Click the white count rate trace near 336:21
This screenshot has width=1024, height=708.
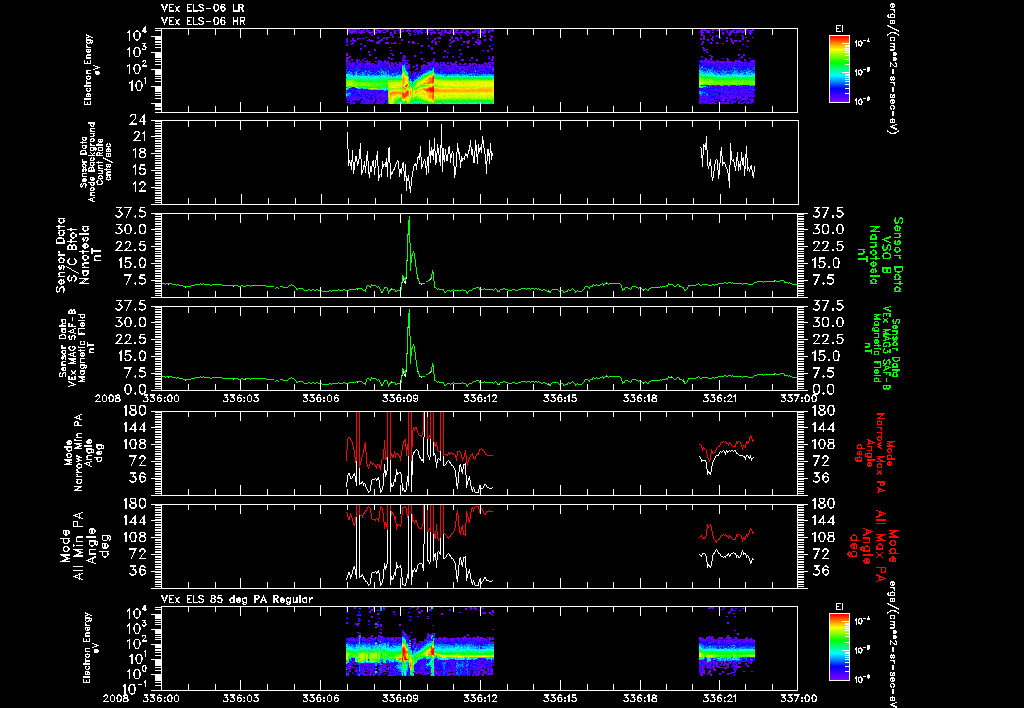(x=727, y=163)
